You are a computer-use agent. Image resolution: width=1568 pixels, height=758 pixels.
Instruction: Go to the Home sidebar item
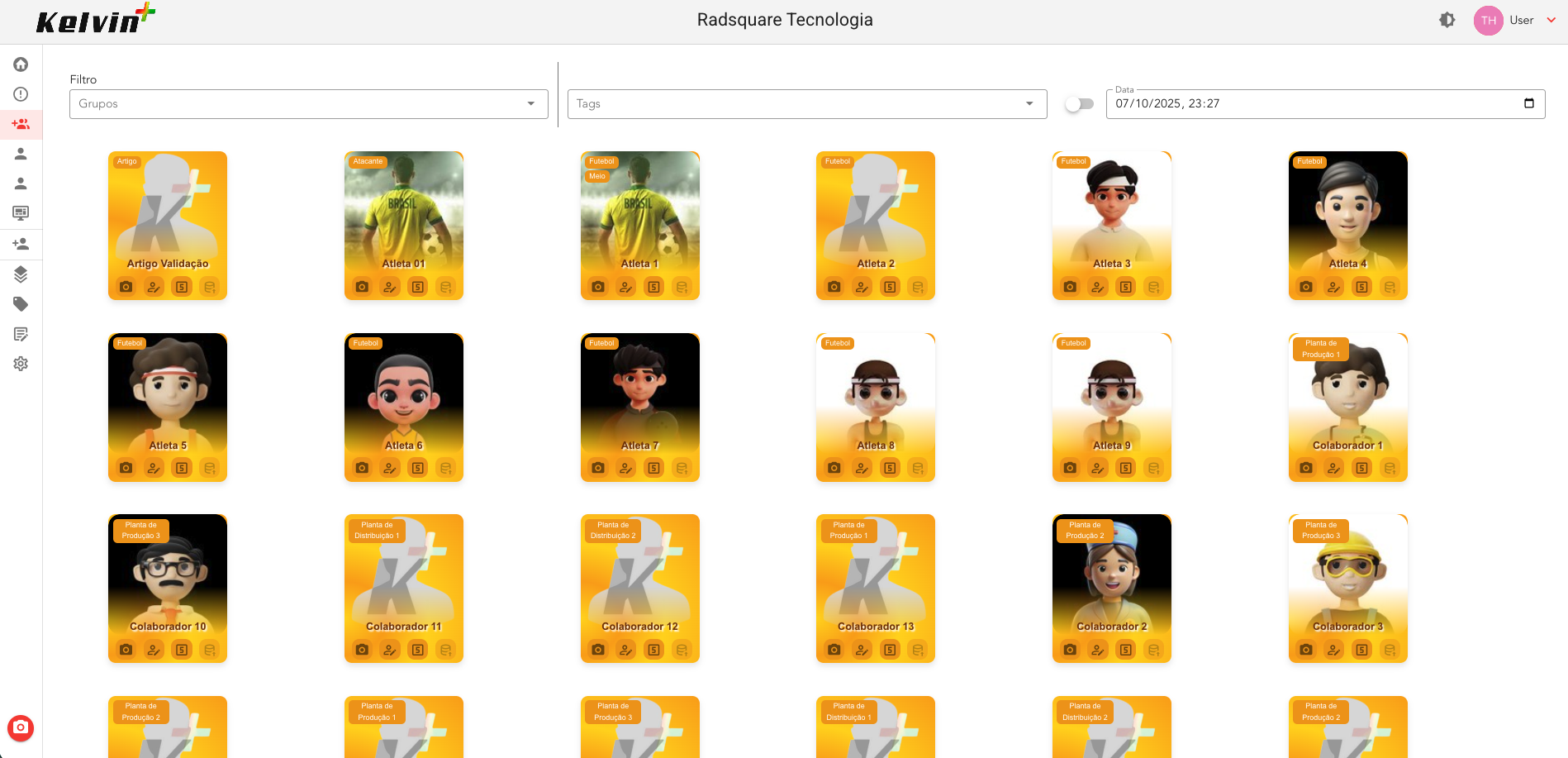[x=21, y=64]
